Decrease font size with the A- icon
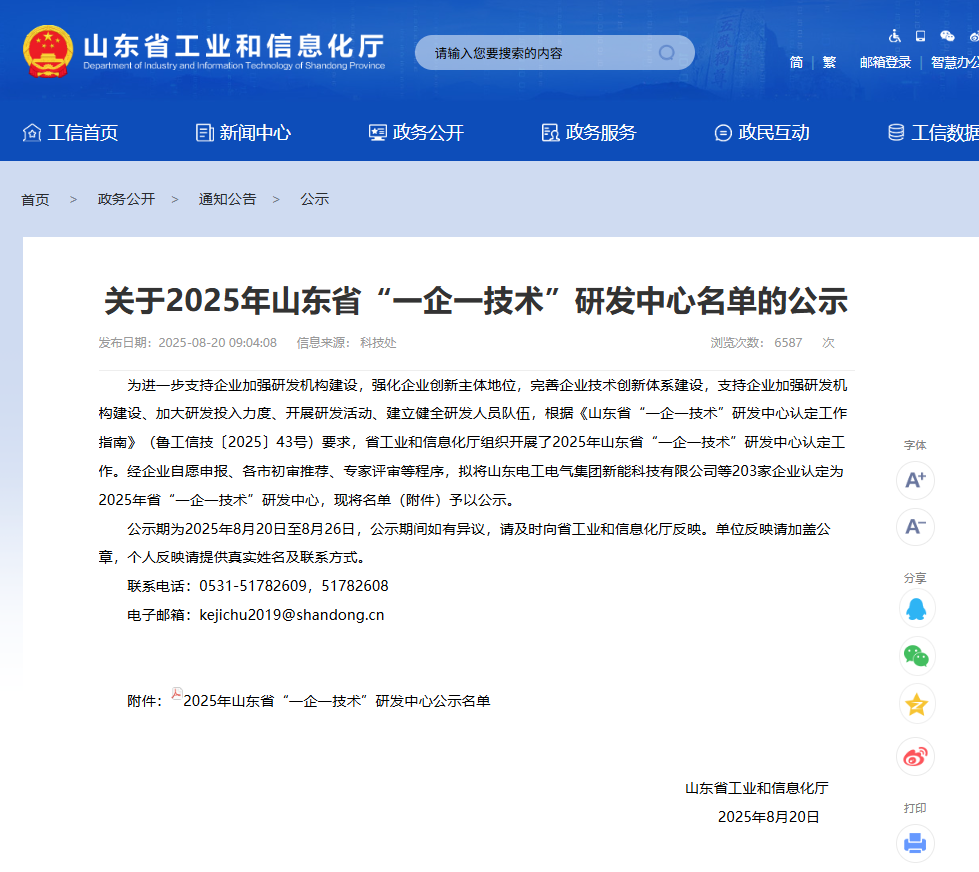Image resolution: width=979 pixels, height=872 pixels. (915, 527)
